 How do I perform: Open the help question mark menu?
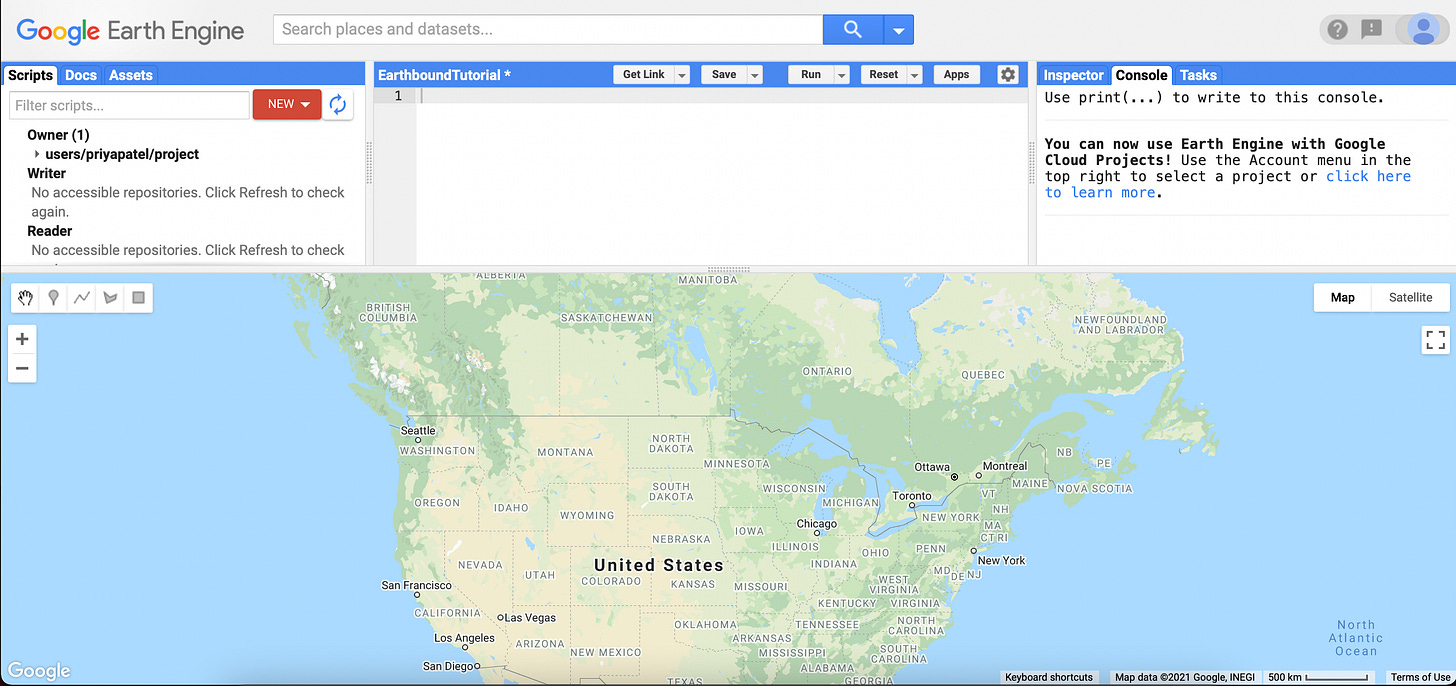[1338, 29]
